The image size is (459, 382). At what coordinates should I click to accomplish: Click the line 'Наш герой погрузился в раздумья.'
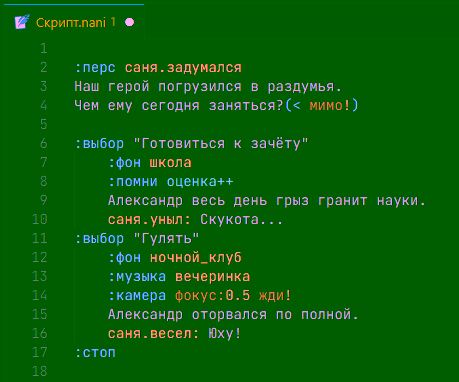coord(208,87)
